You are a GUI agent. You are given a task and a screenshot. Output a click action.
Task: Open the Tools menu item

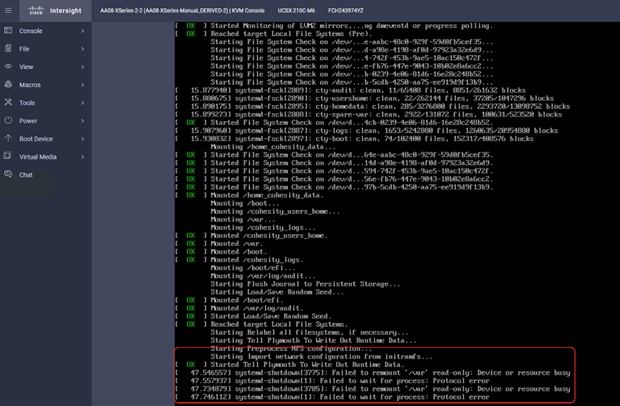click(x=46, y=103)
